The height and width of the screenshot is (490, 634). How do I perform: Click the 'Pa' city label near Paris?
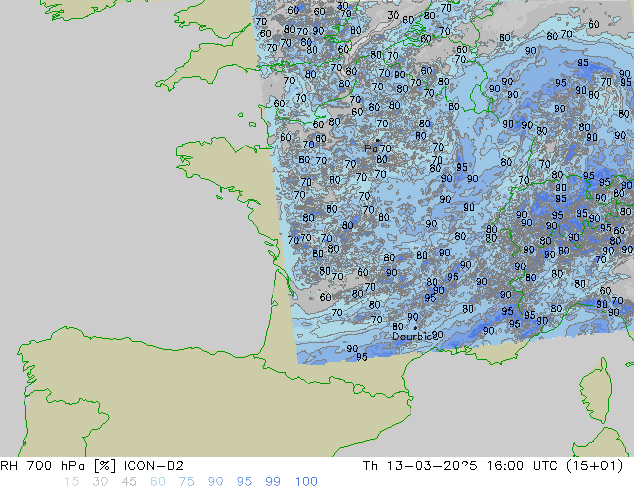pos(371,148)
